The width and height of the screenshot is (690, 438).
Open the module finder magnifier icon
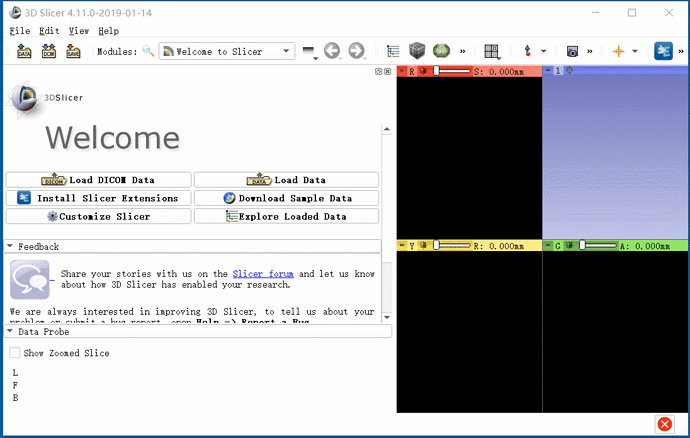(148, 51)
